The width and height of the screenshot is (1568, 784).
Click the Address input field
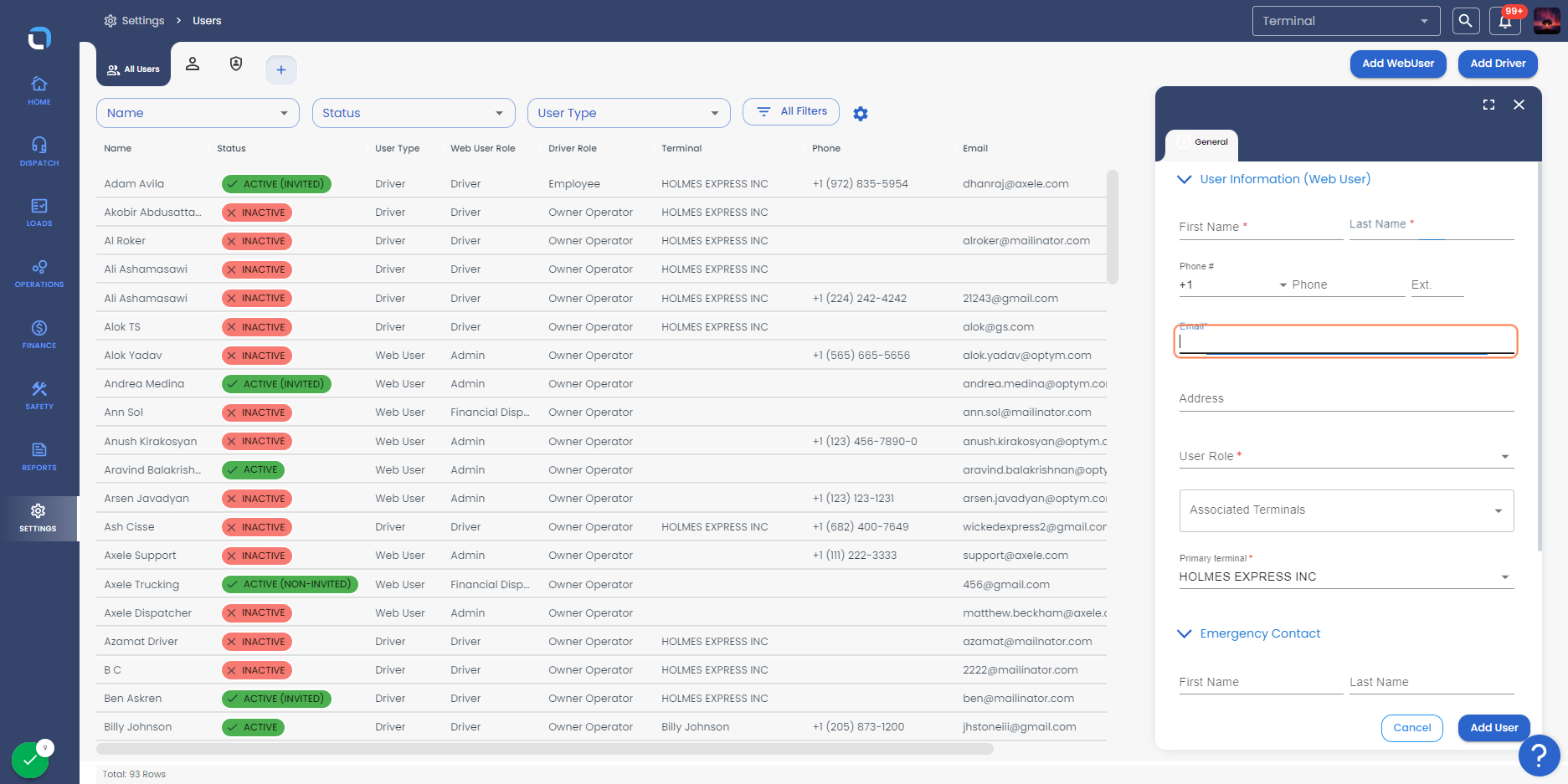[1346, 398]
